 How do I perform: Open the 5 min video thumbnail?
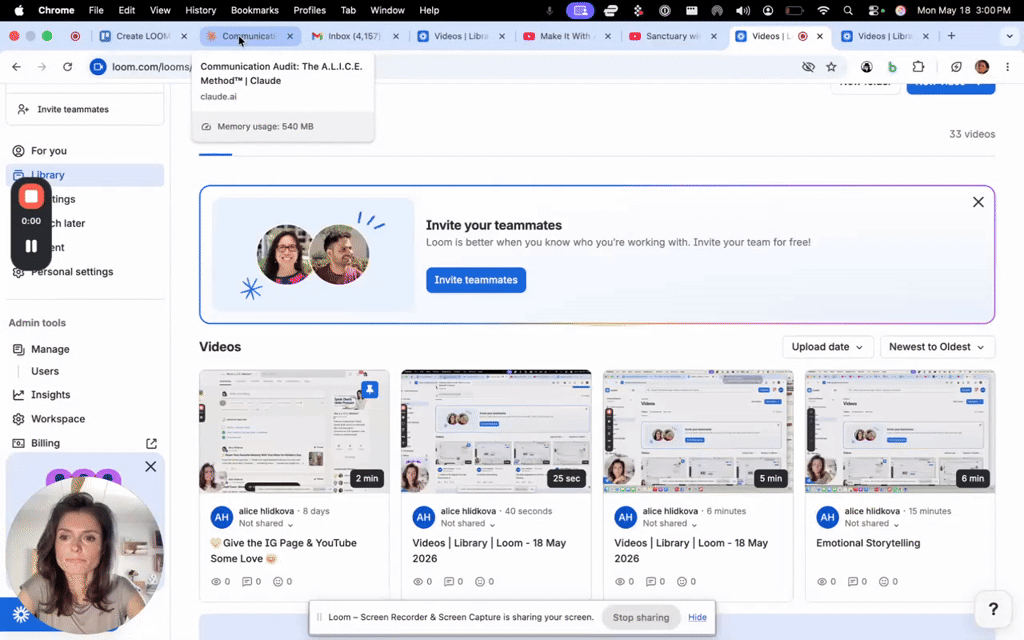(x=698, y=432)
